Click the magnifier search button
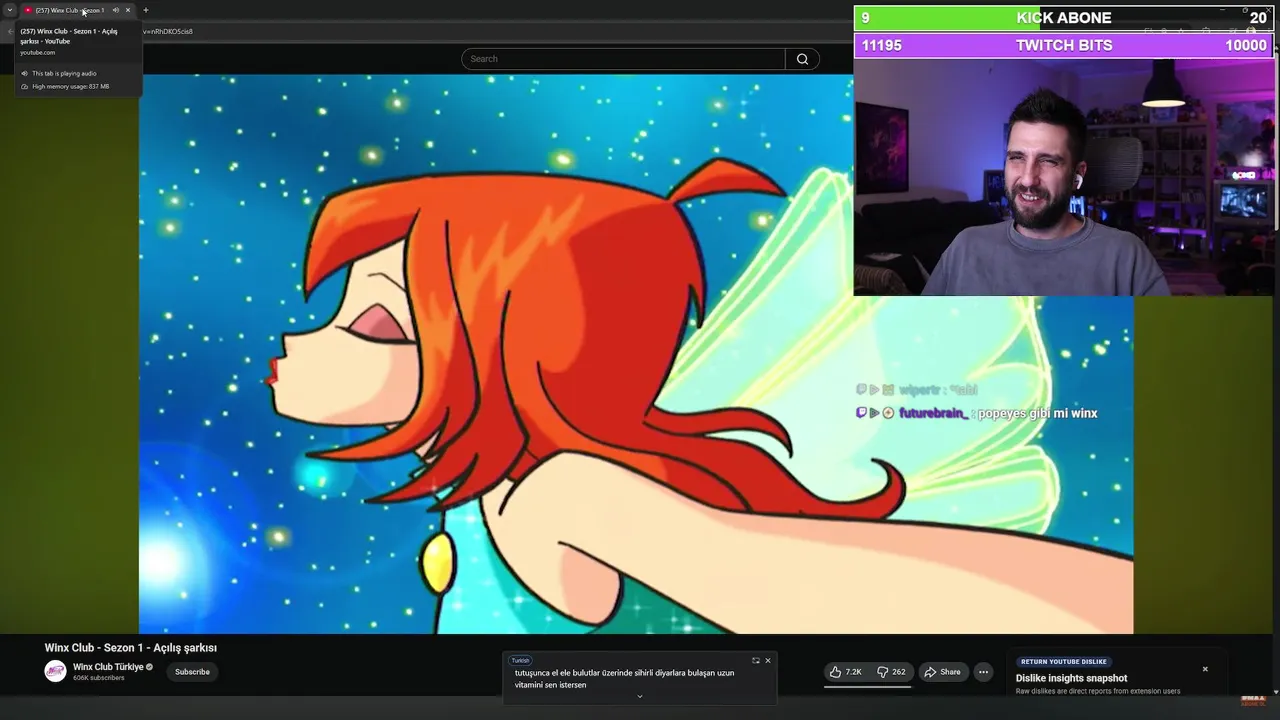This screenshot has width=1280, height=720. [x=802, y=59]
